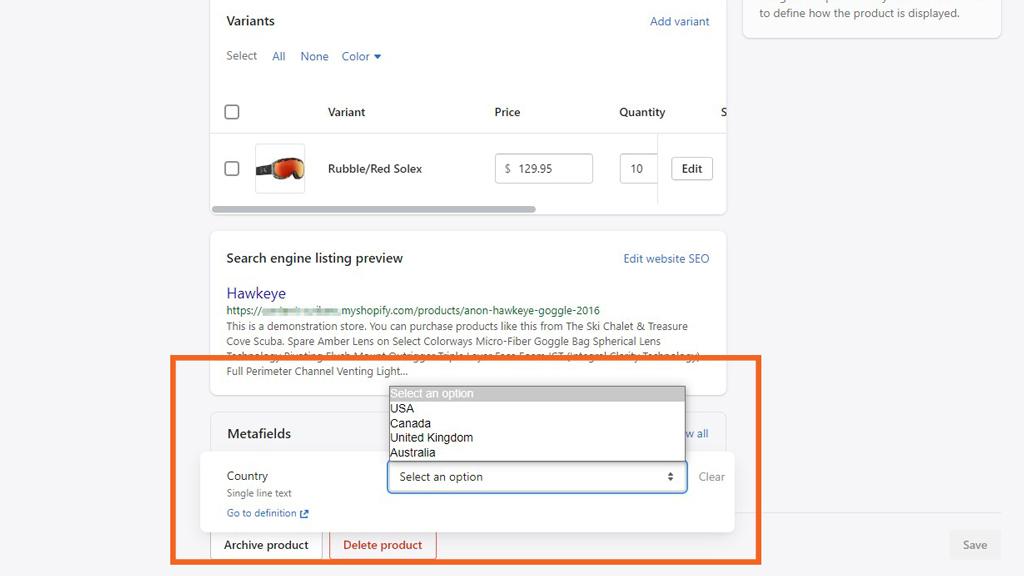Click the variant price field
The height and width of the screenshot is (576, 1024).
click(544, 169)
